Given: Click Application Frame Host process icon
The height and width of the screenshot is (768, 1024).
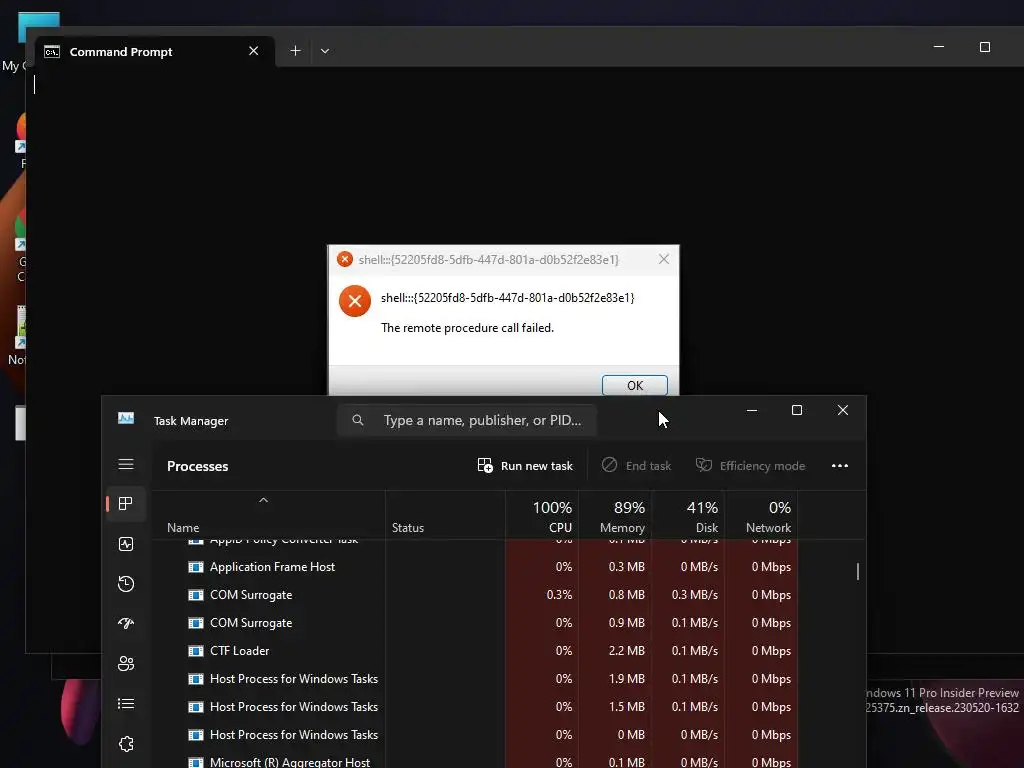Looking at the screenshot, I should click(195, 567).
